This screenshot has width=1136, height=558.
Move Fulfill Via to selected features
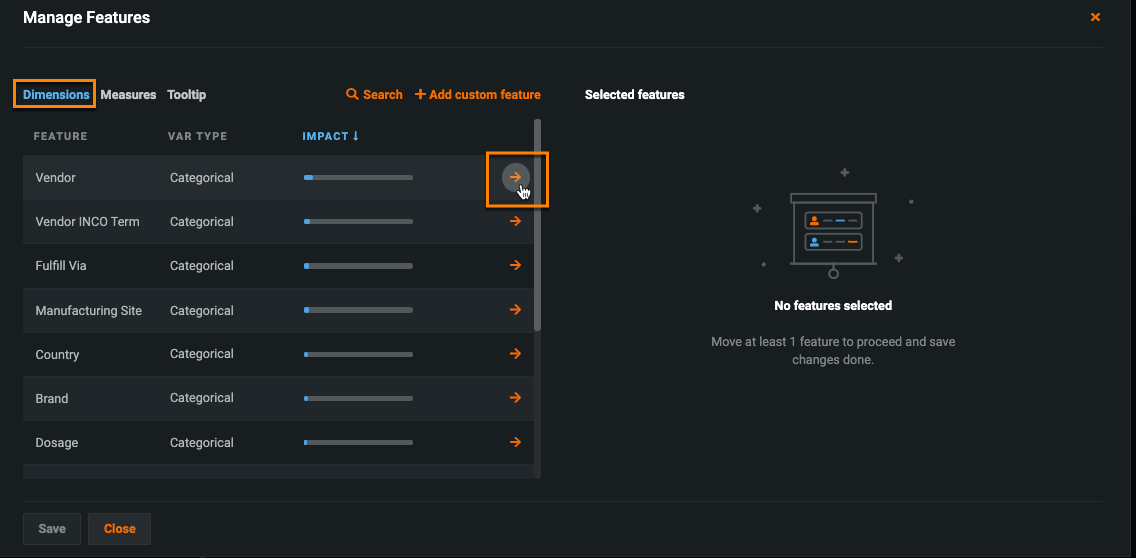(515, 265)
